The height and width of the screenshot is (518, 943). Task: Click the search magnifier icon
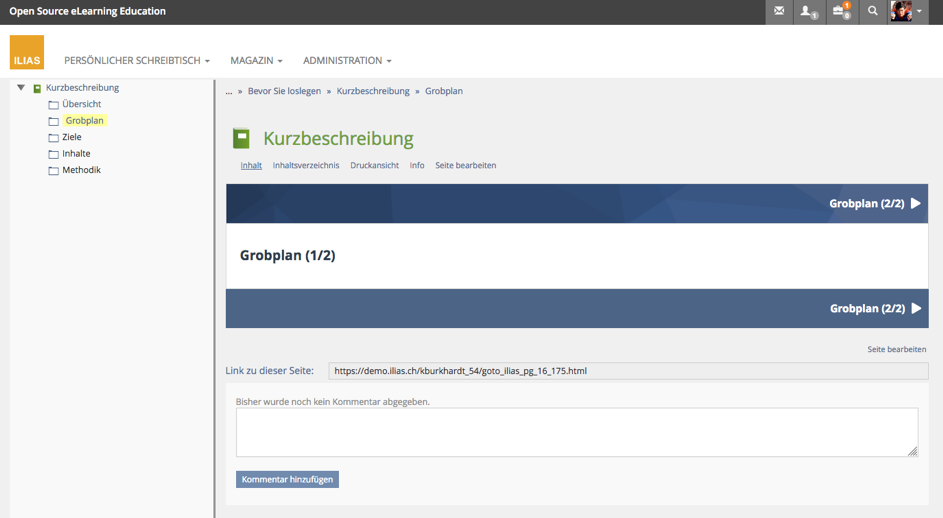point(873,12)
